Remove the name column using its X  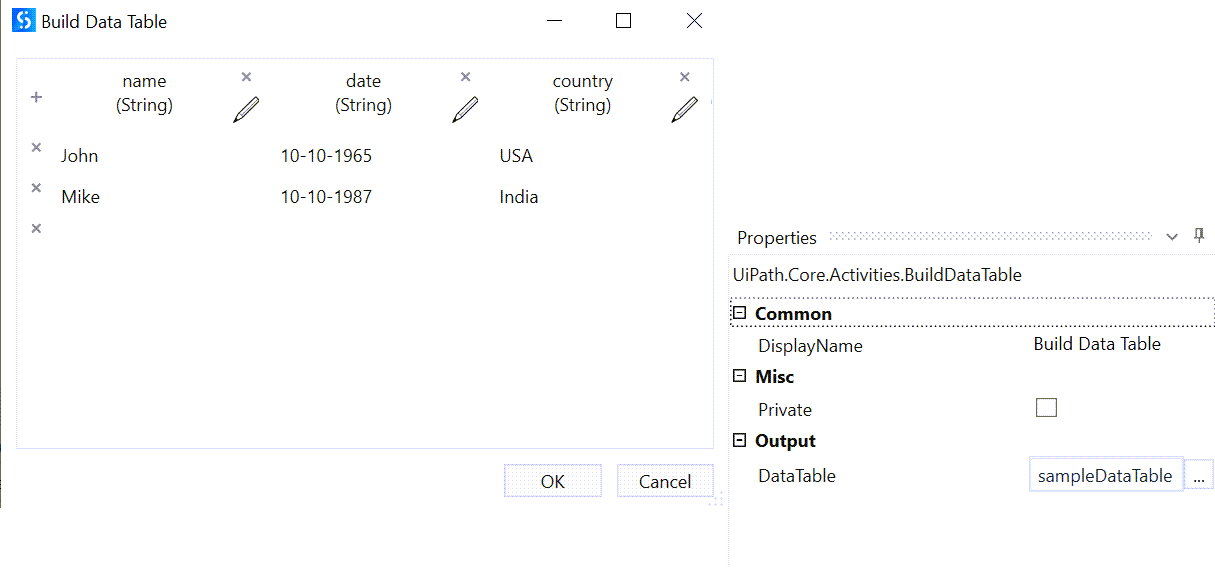247,77
